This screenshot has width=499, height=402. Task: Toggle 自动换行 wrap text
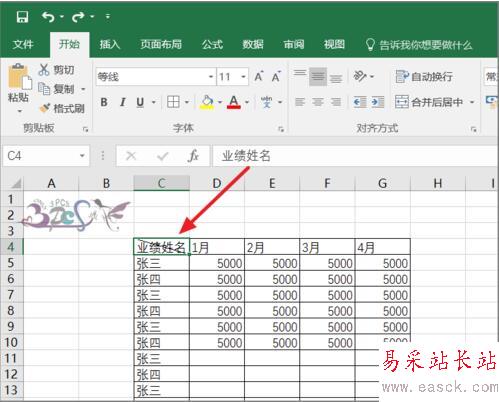click(x=424, y=77)
